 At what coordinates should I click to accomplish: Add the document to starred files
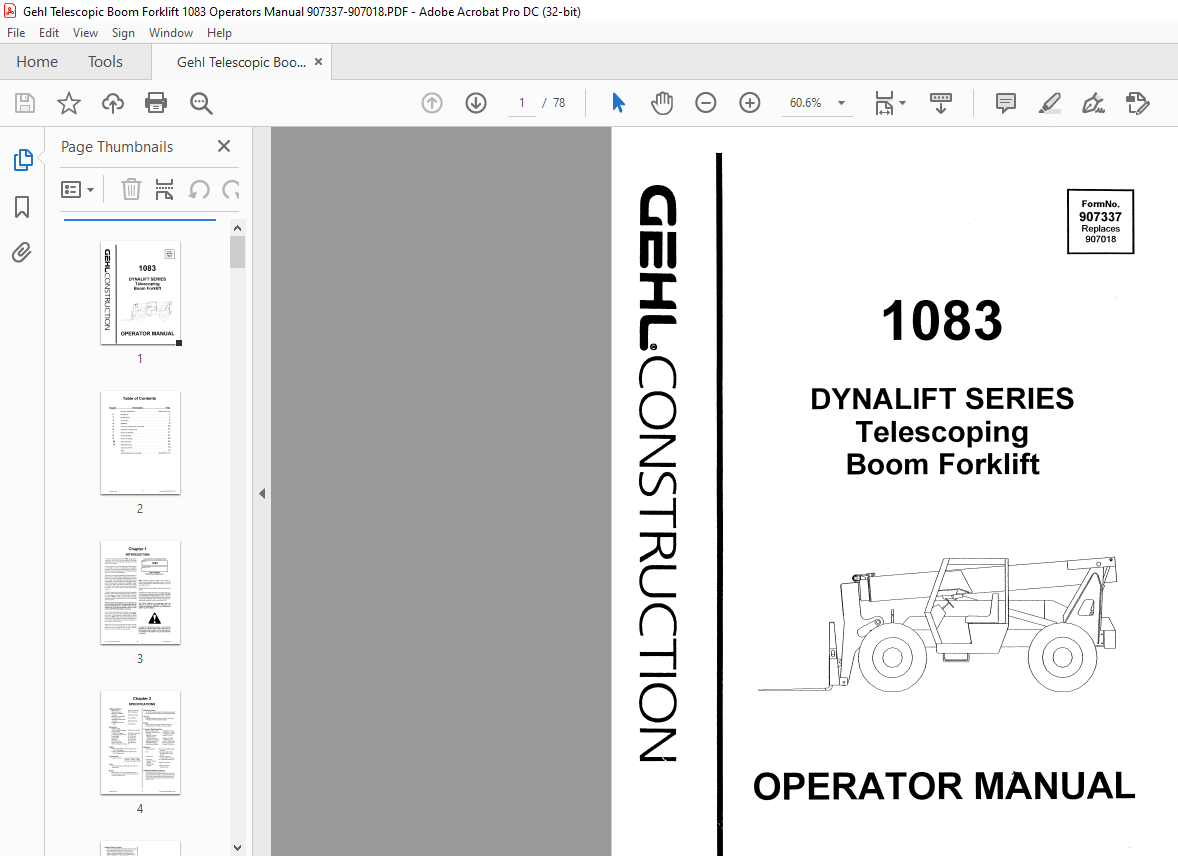(x=68, y=103)
